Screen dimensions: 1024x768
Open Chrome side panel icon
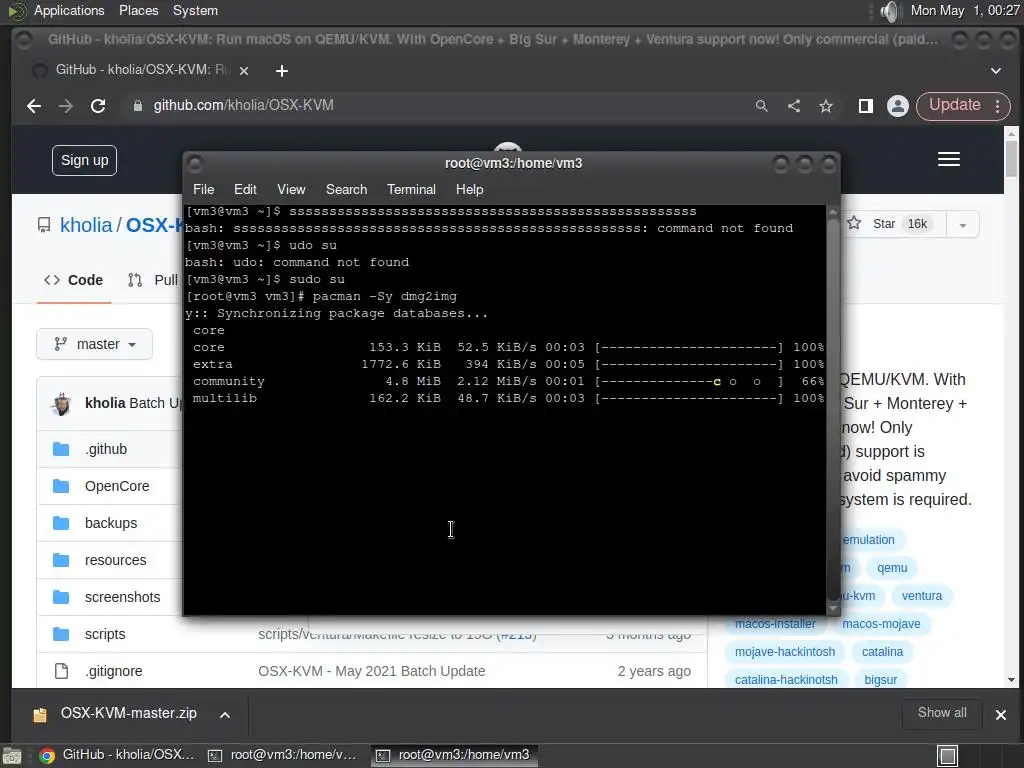(865, 106)
